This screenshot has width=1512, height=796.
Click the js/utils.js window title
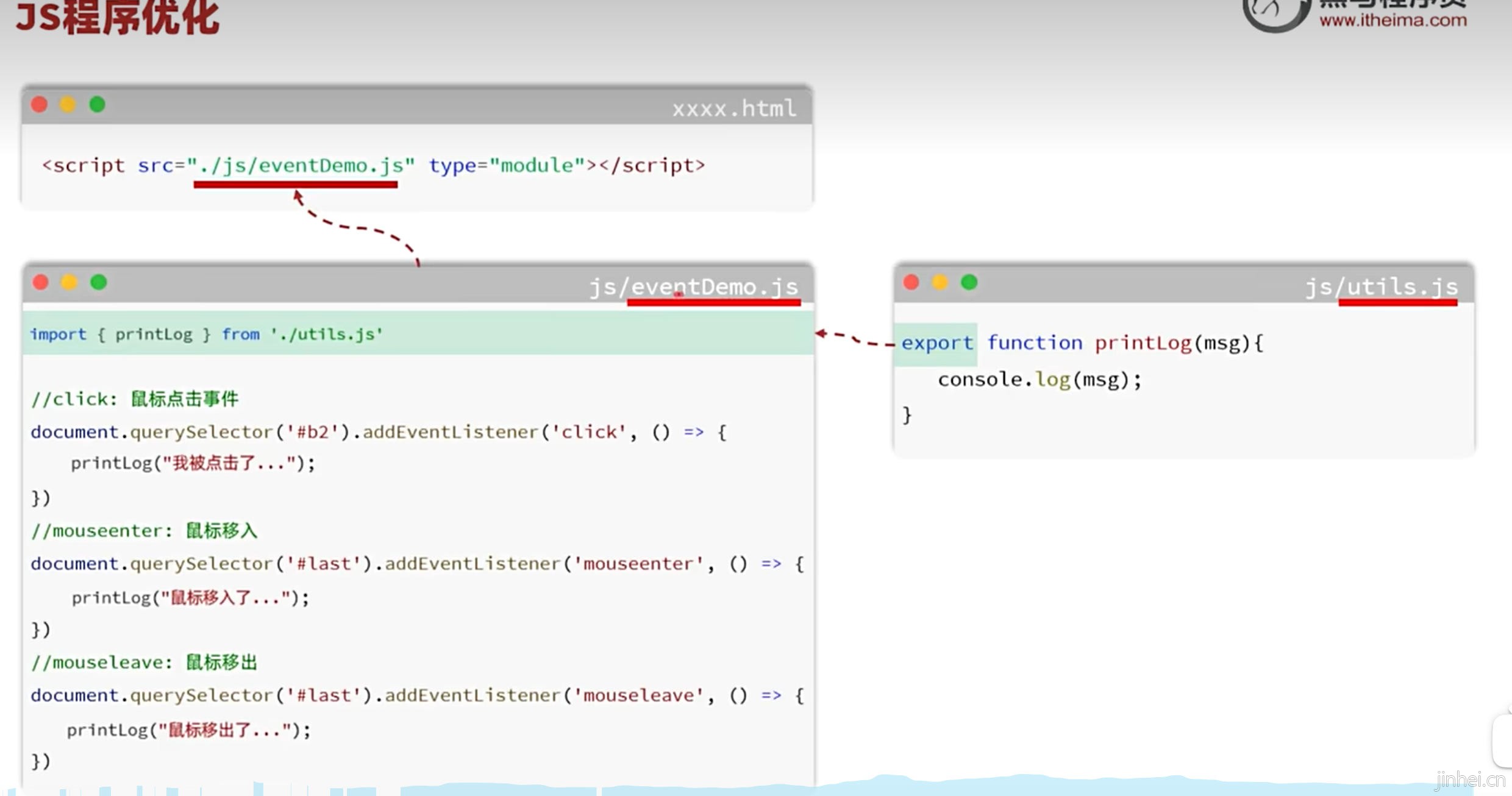(1382, 286)
